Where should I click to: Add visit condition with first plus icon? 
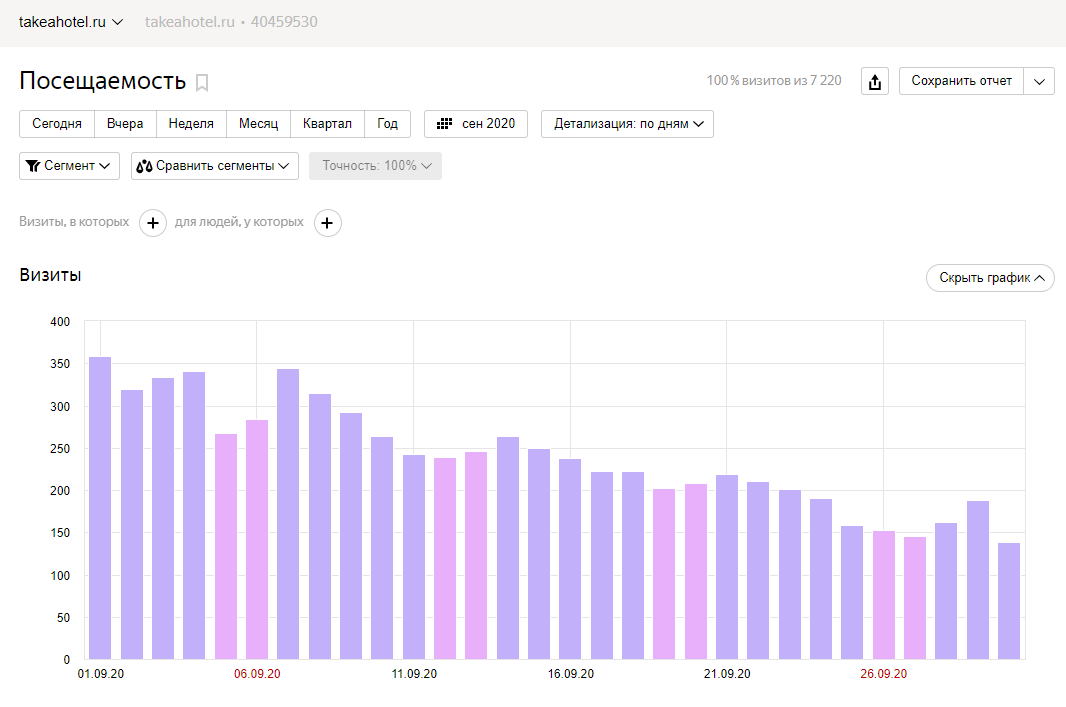(152, 223)
